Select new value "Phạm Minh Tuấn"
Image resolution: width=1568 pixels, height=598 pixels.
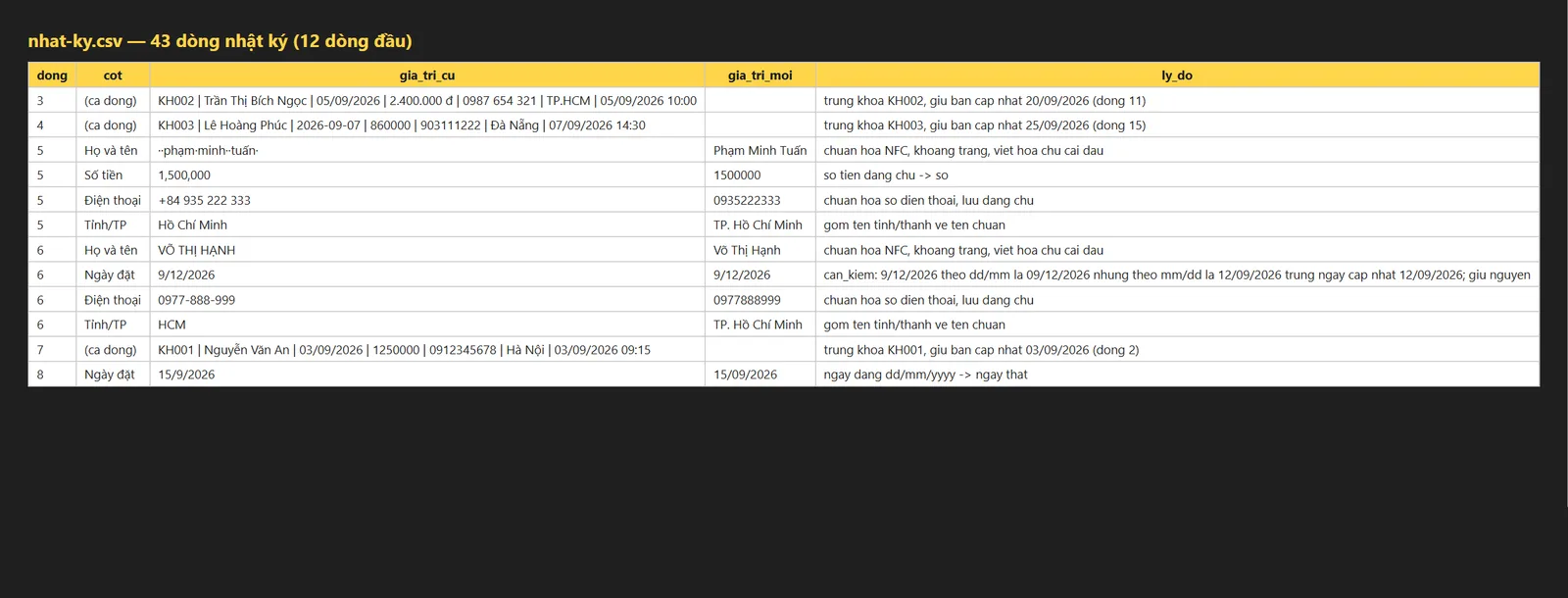[x=760, y=151]
